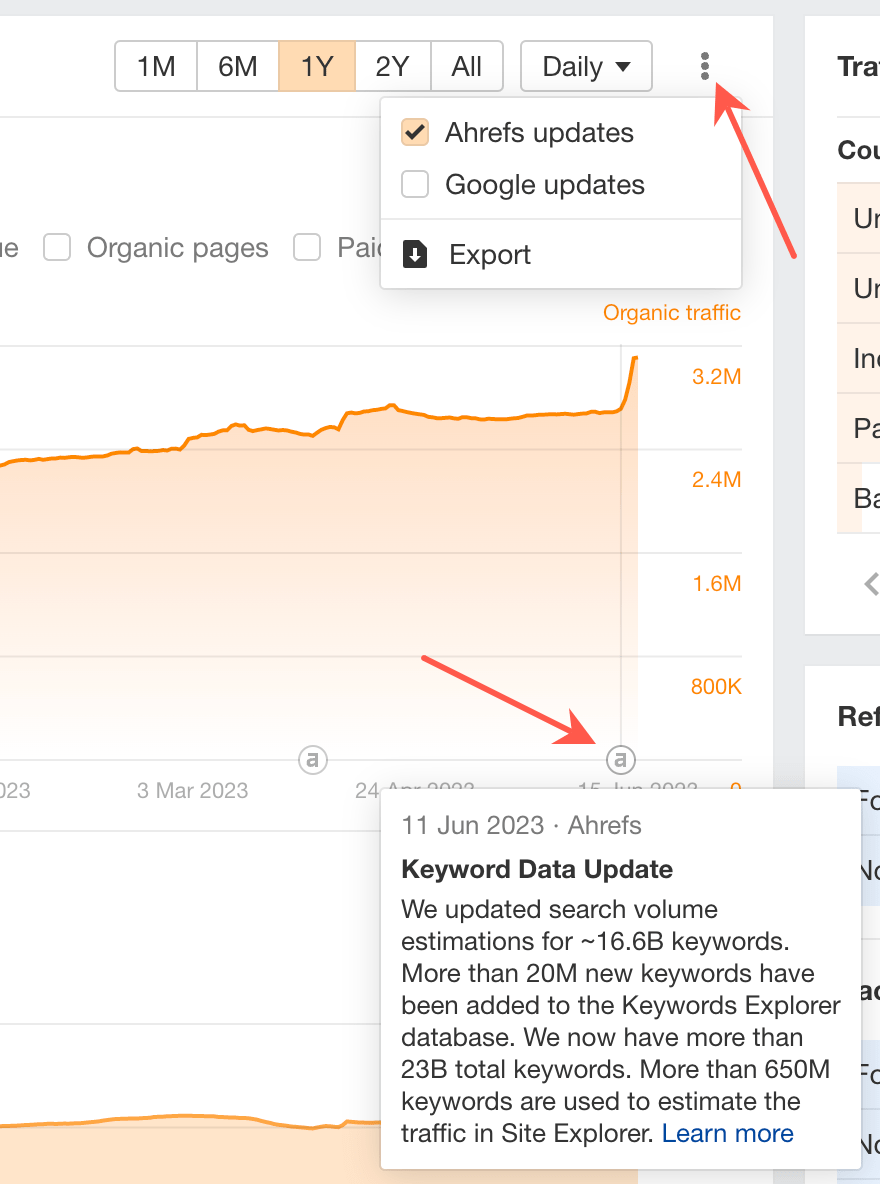880x1184 pixels.
Task: Switch chart to the 2Y range
Action: pos(393,67)
